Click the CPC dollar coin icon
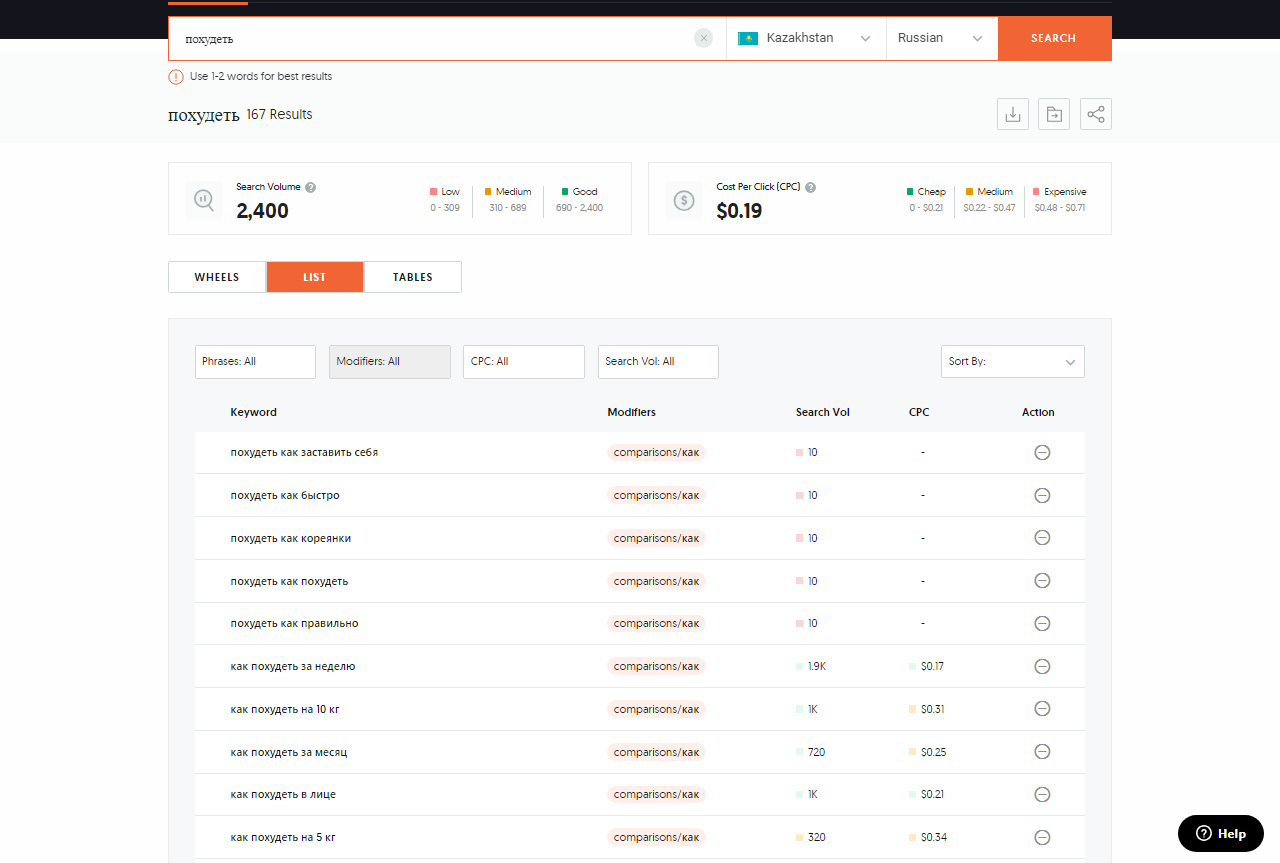This screenshot has height=863, width=1280. coord(684,200)
